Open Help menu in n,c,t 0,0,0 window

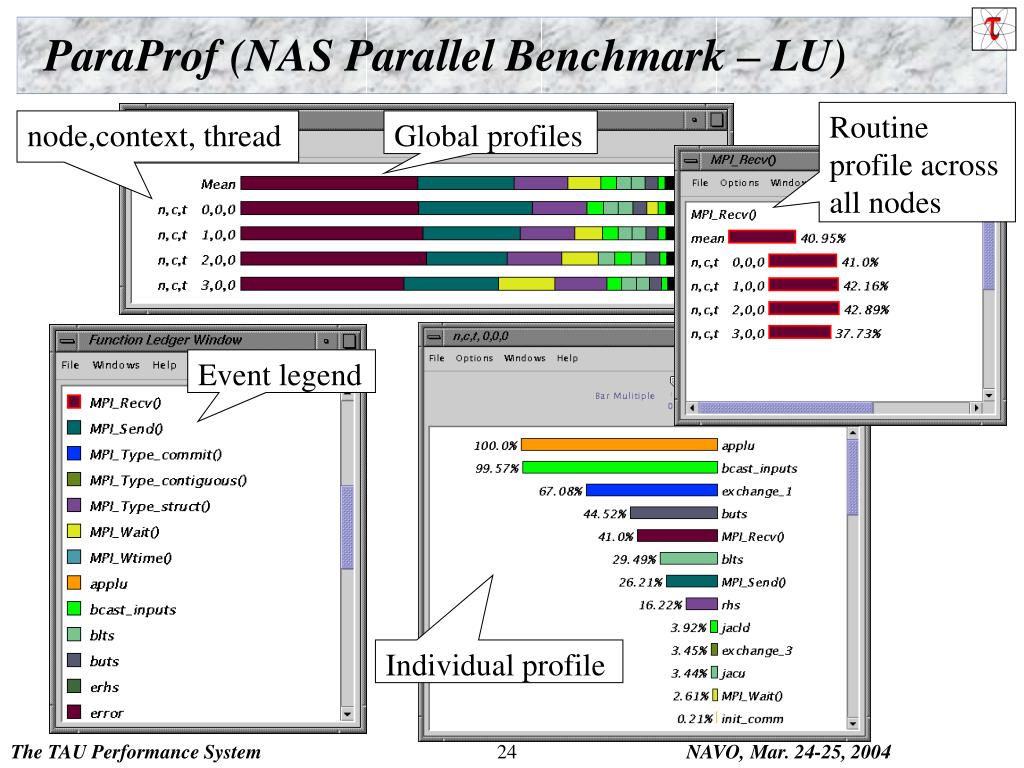click(x=568, y=358)
